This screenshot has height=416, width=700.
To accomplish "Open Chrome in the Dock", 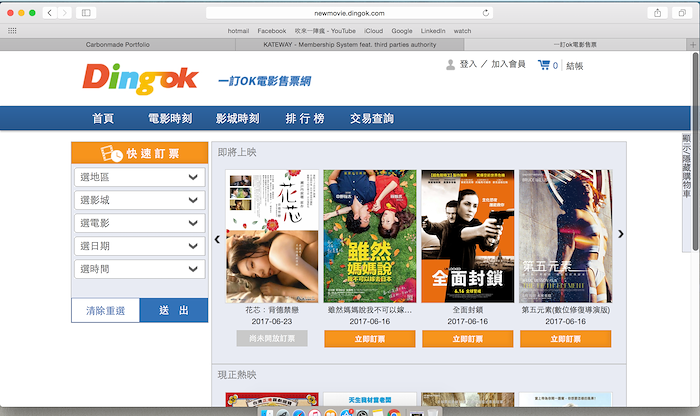I will point(394,413).
